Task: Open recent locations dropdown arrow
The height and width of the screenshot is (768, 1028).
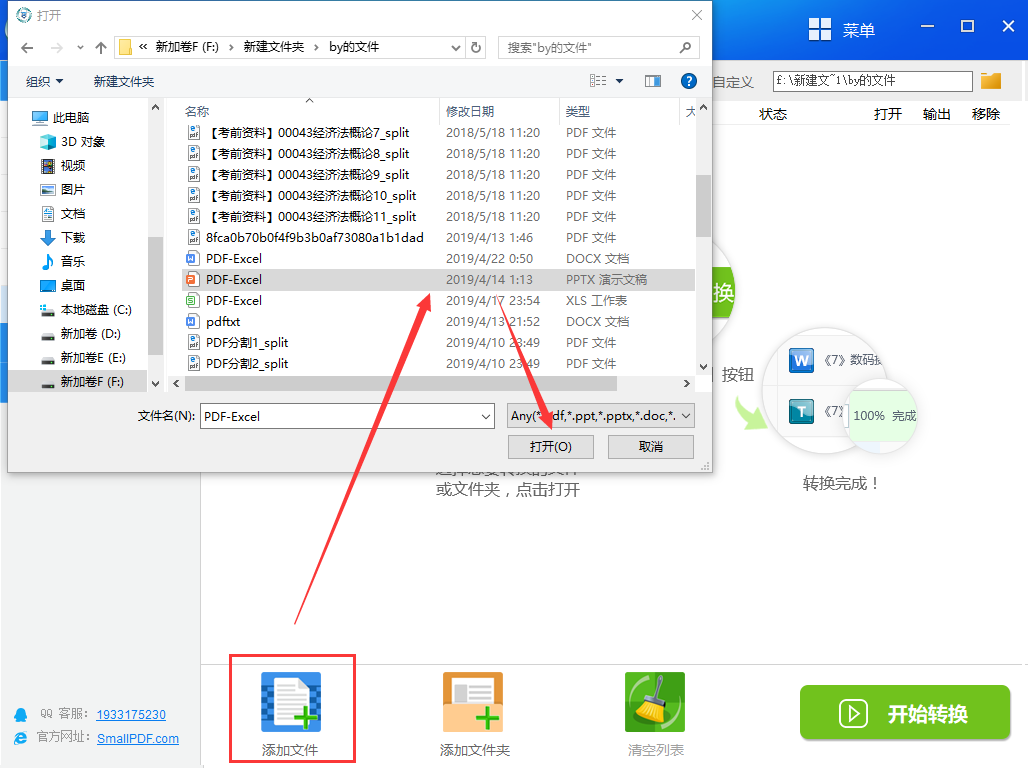Action: tap(80, 47)
